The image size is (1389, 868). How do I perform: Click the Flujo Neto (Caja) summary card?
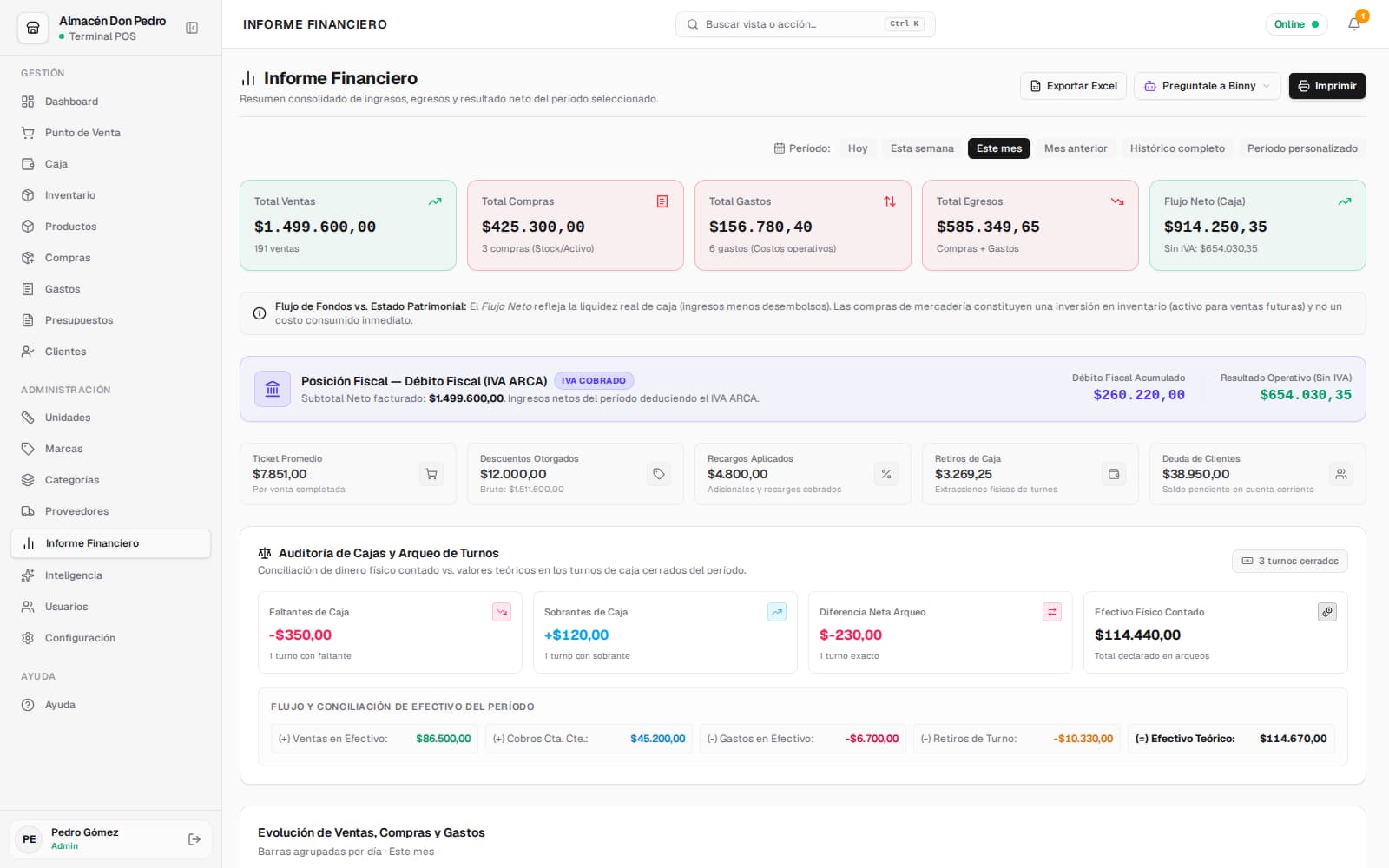click(1258, 225)
